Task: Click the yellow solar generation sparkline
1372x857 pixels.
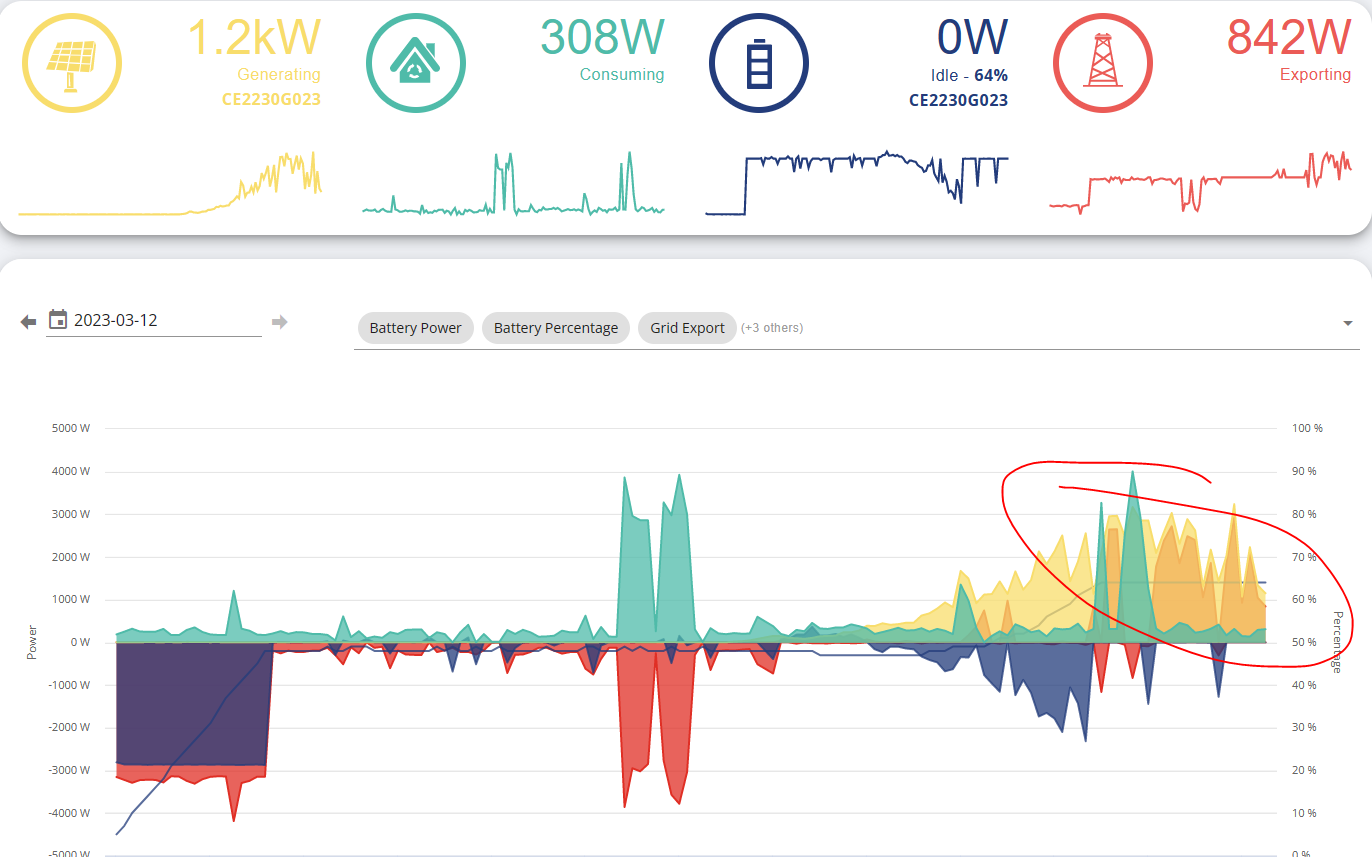Action: pyautogui.click(x=170, y=184)
